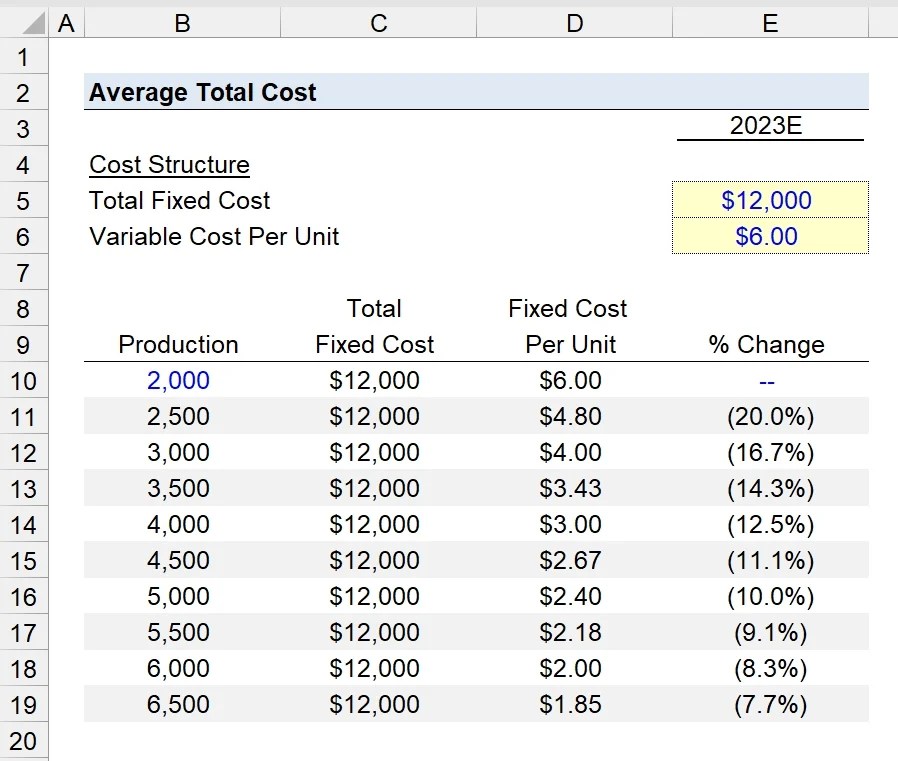Select column E header
Screen dimensions: 898x761
click(770, 23)
